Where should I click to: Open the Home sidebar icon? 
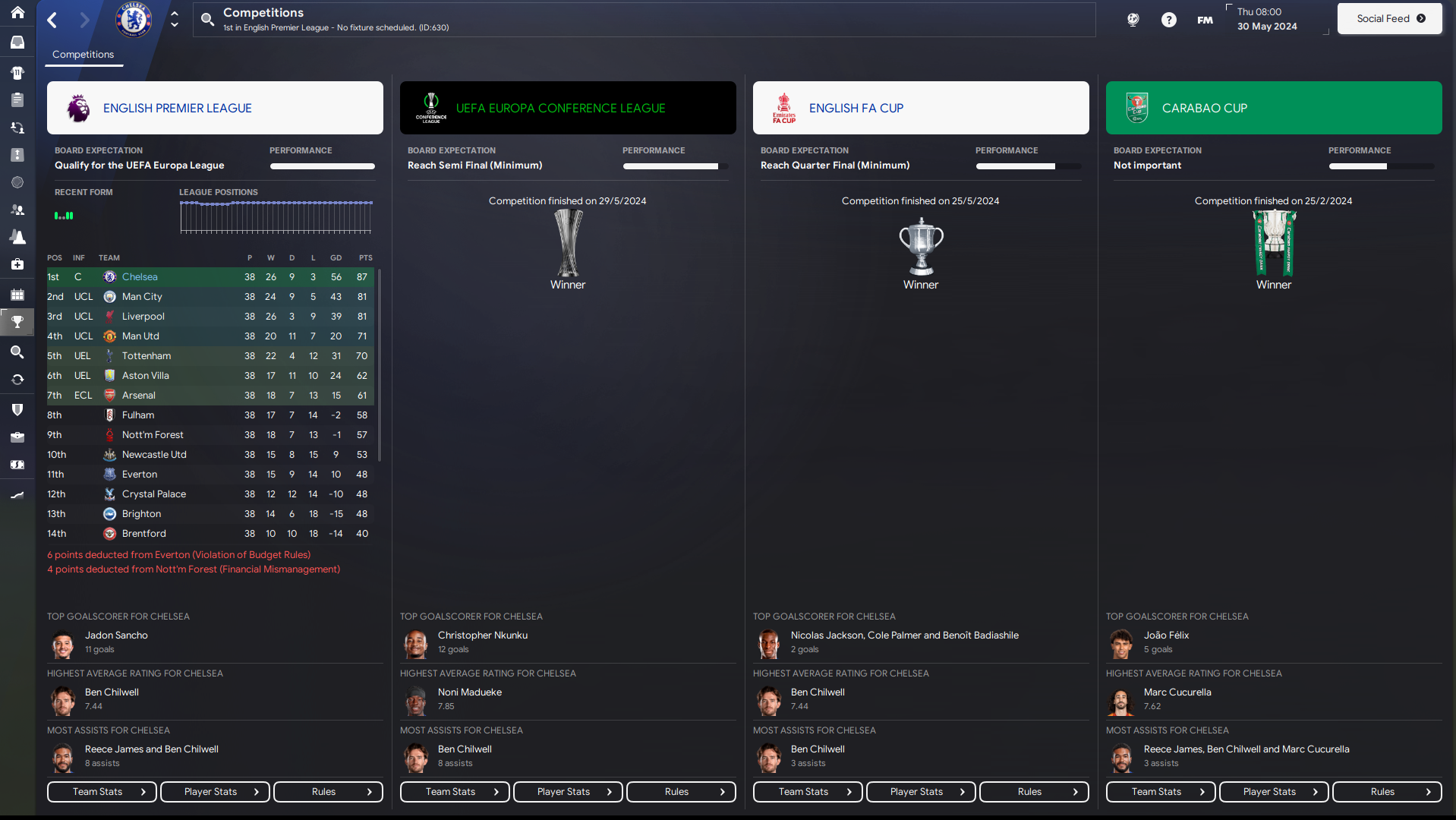point(17,12)
